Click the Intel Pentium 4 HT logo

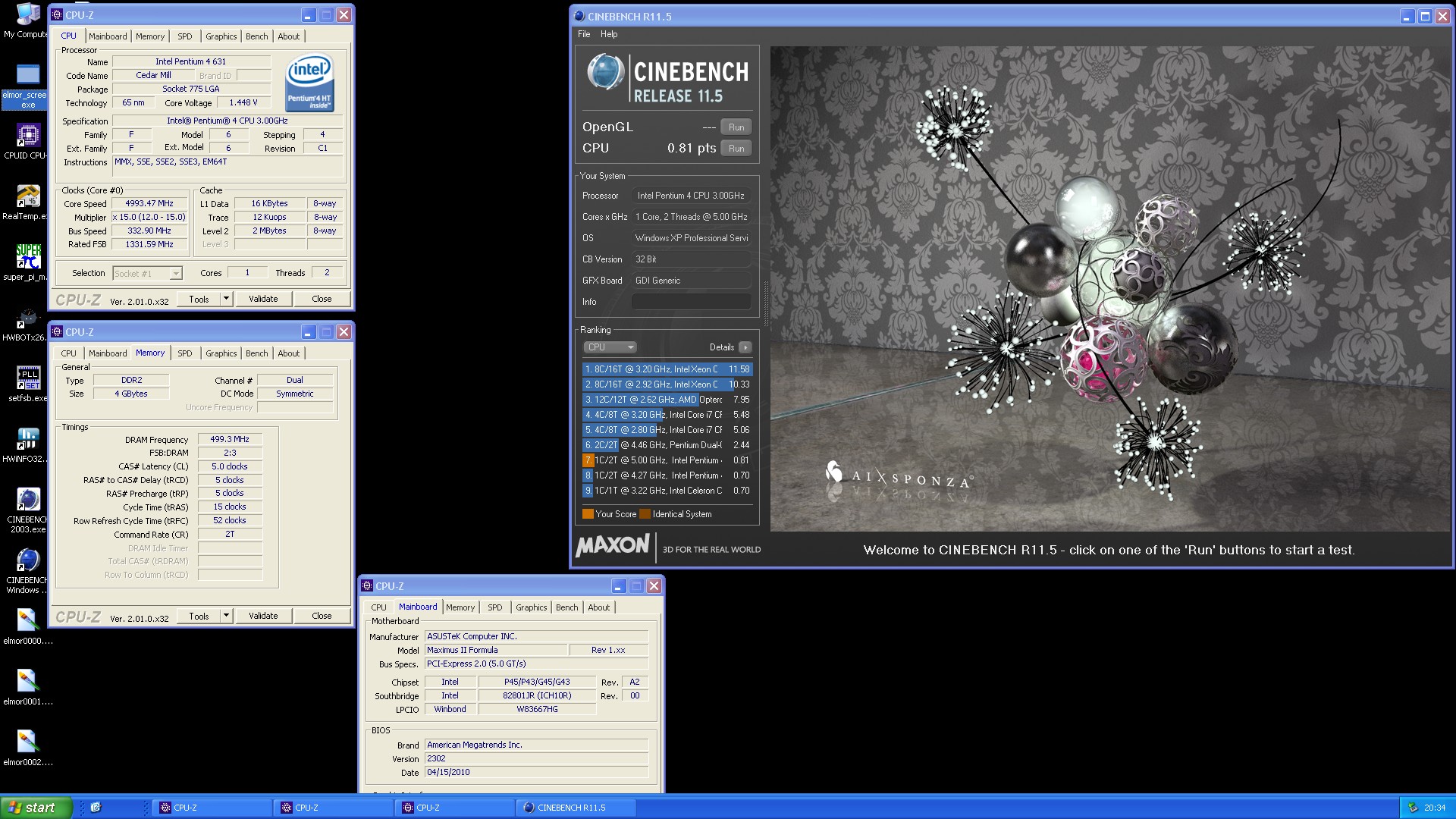(x=309, y=82)
